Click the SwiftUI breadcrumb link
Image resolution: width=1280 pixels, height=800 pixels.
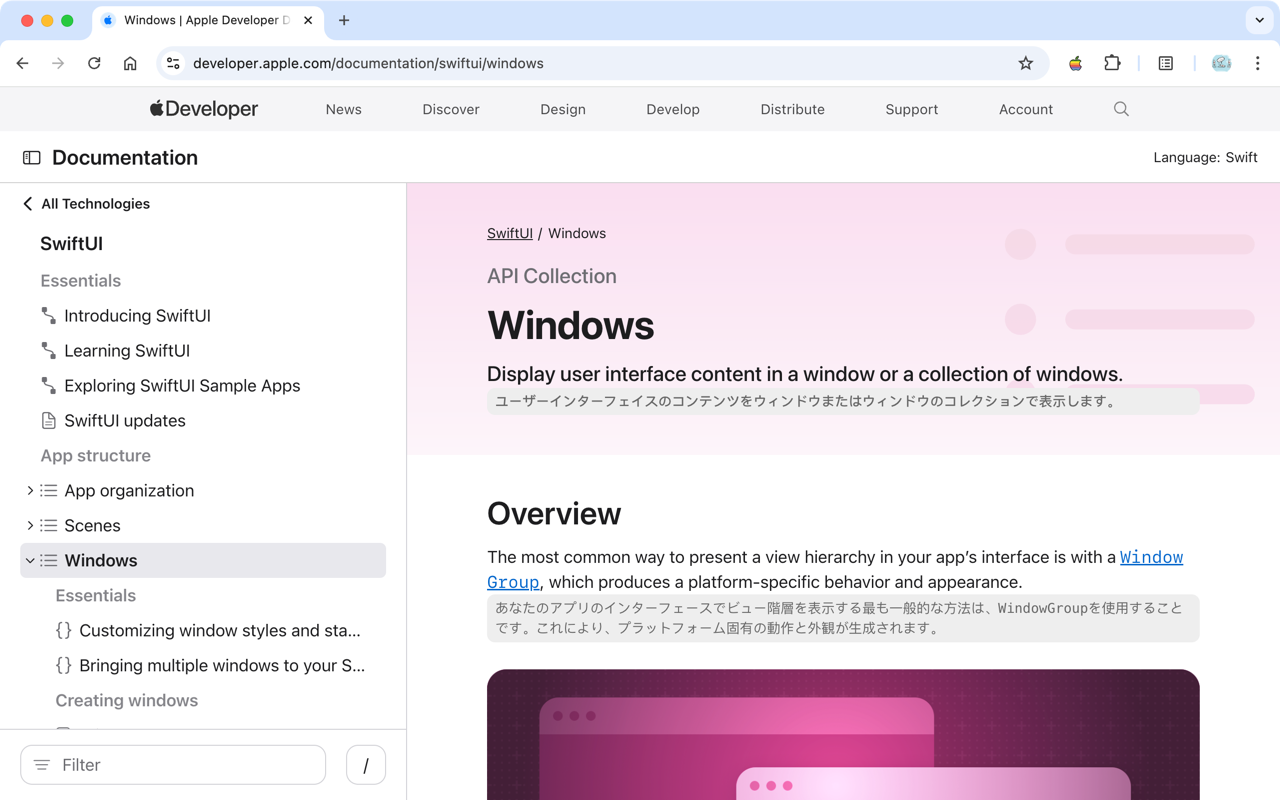click(x=510, y=233)
